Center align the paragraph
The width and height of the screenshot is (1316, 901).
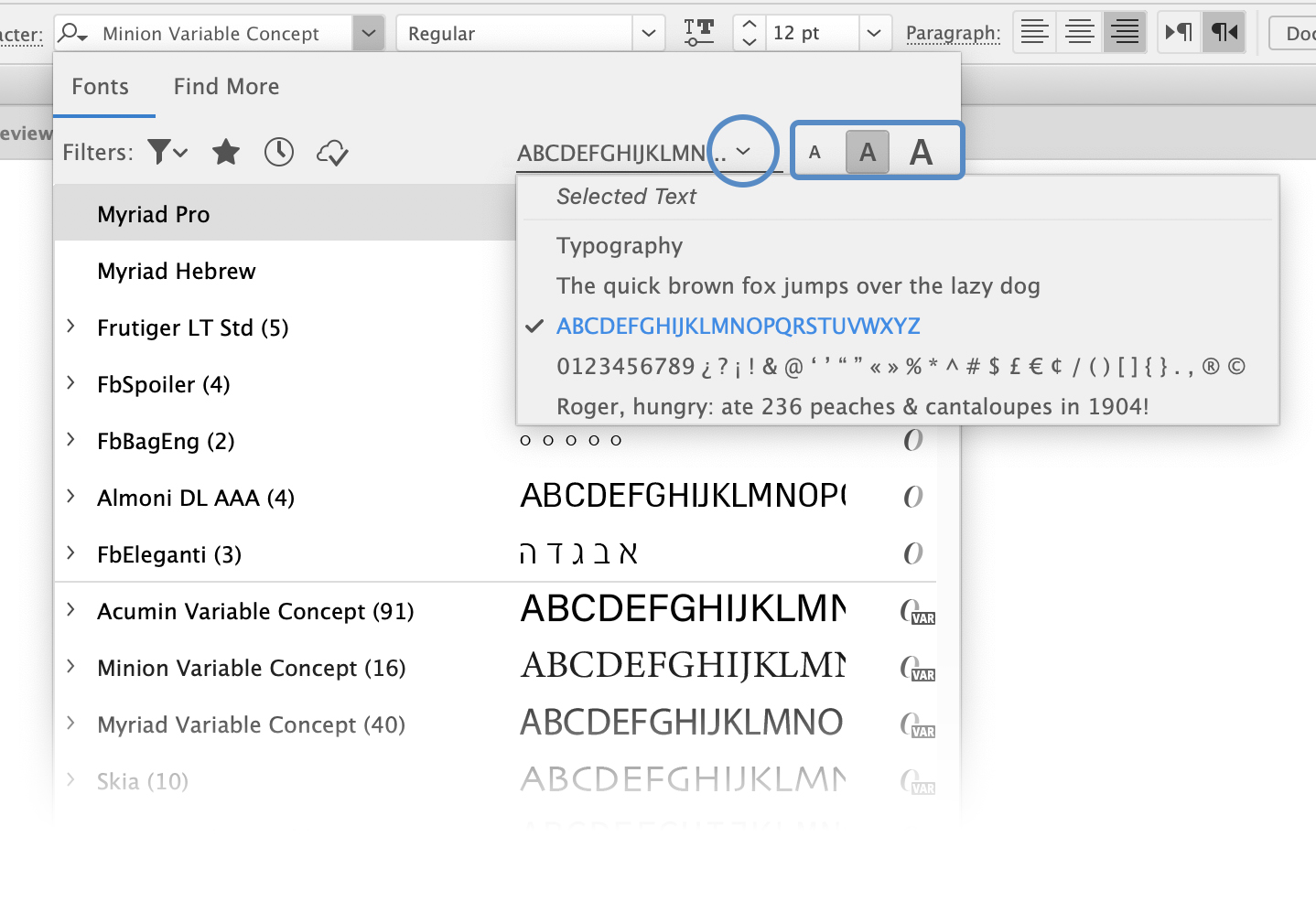(1080, 33)
